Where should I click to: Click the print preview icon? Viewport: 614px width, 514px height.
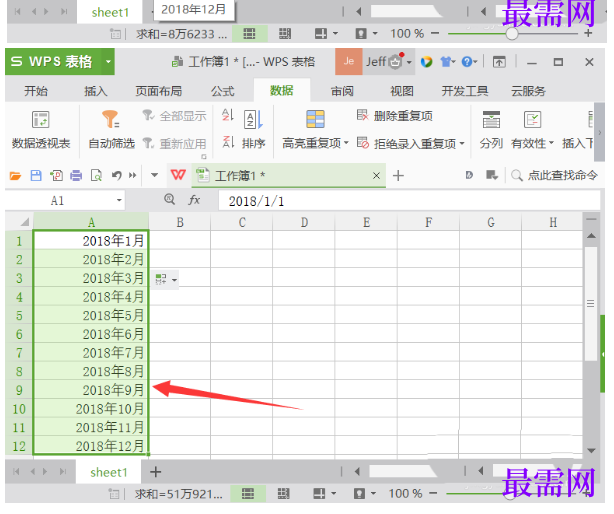[96, 176]
